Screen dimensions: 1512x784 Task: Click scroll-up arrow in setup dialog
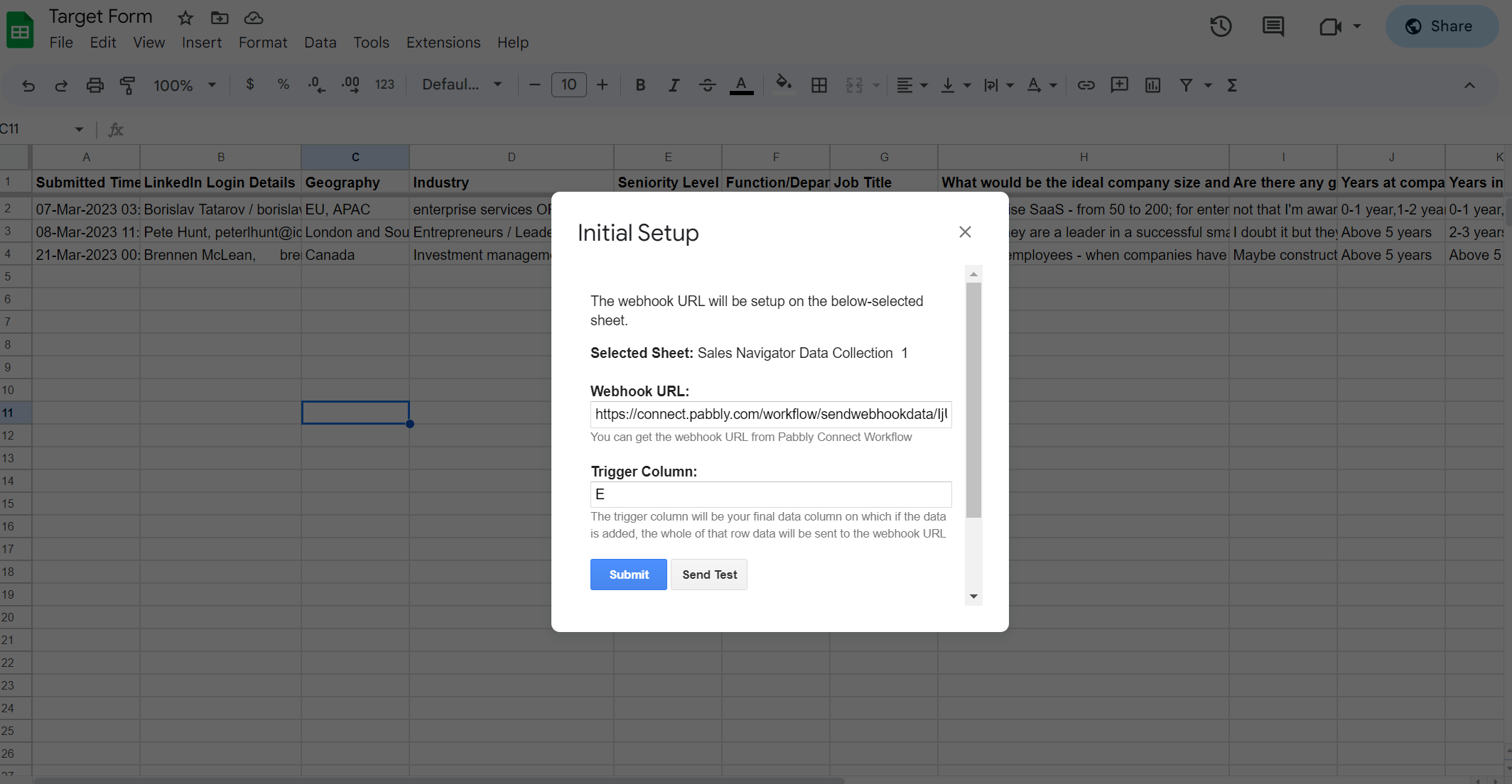[x=974, y=274]
